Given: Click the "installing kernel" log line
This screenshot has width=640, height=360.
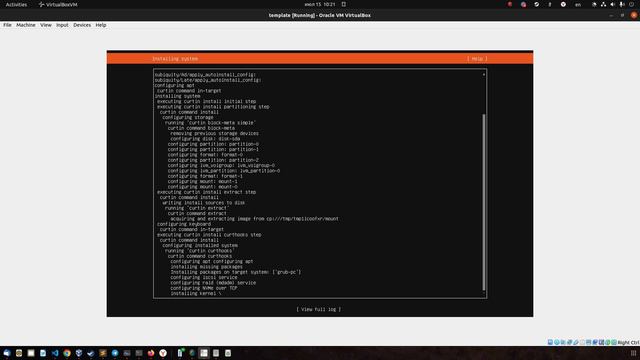Looking at the screenshot, I should tap(196, 293).
